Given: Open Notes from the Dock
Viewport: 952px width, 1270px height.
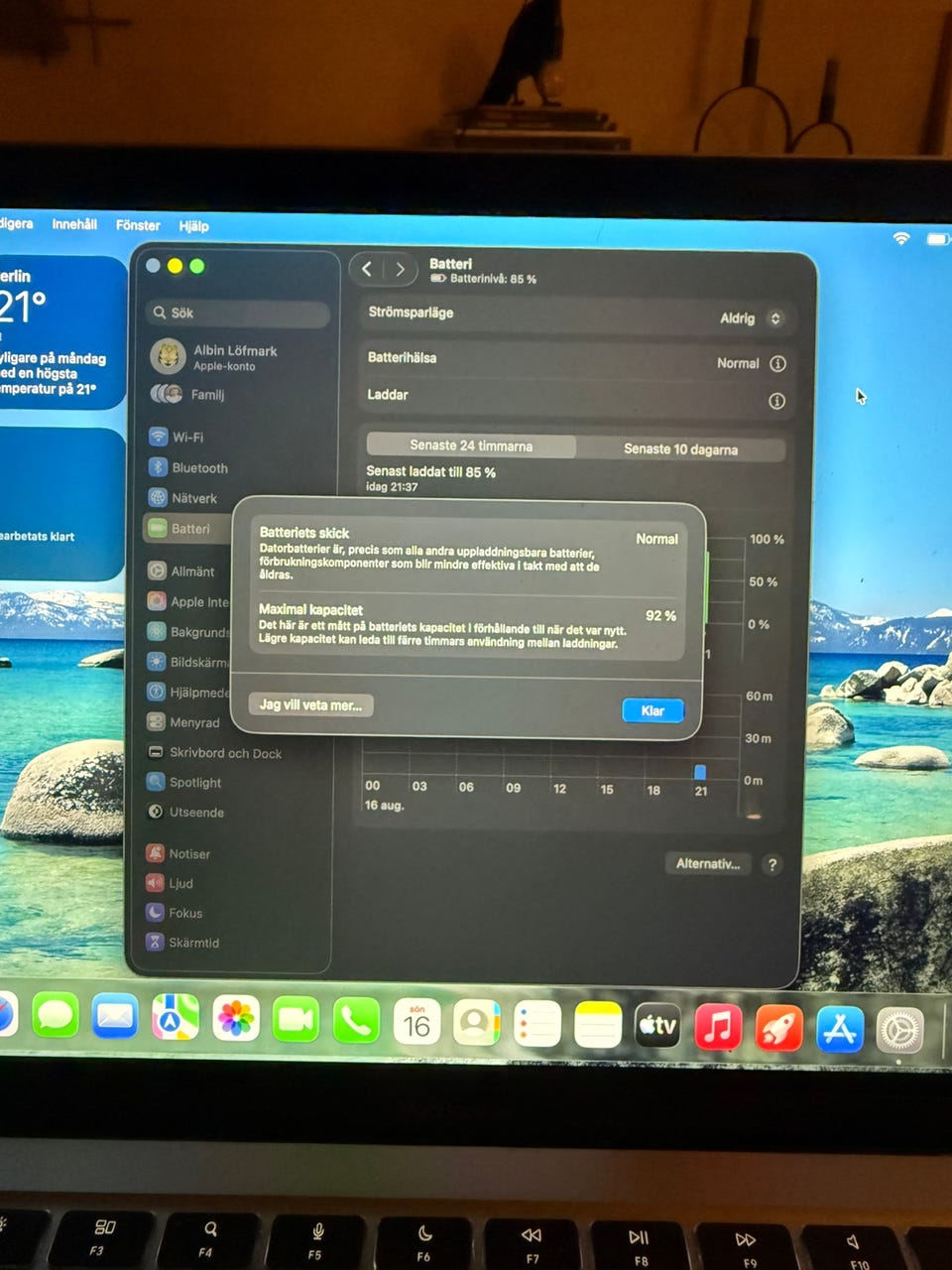Looking at the screenshot, I should coord(598,1026).
